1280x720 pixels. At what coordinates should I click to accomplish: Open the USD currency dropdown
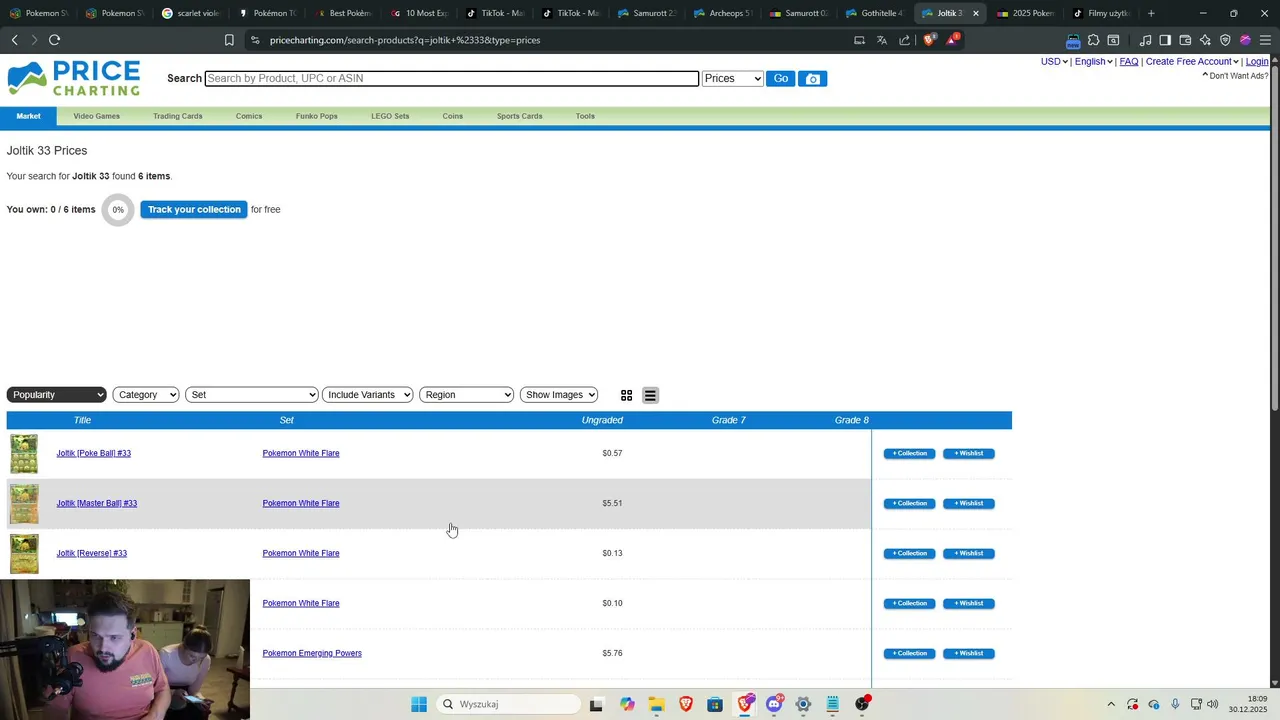point(1054,62)
